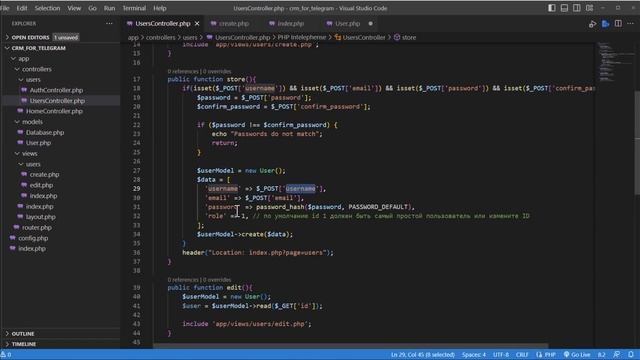Change indentation via Spaces: 4
This screenshot has height=360, width=640.
tap(473, 355)
